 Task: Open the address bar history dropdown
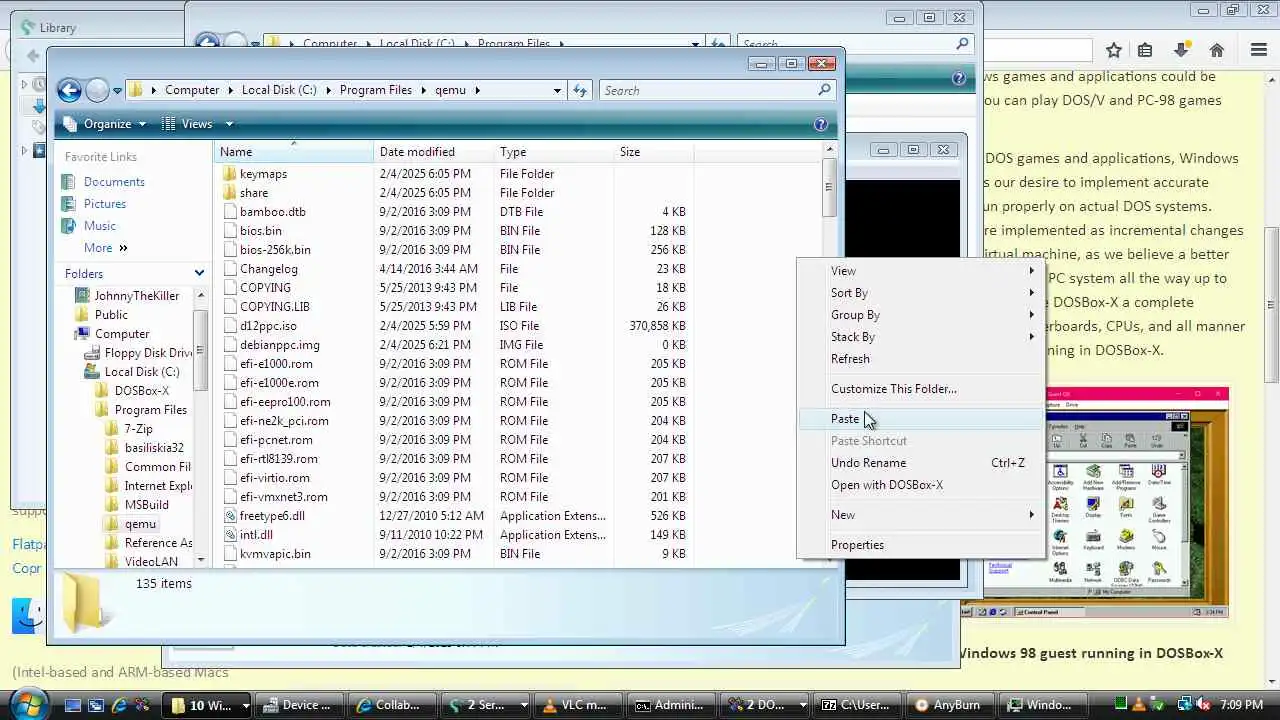coord(557,90)
